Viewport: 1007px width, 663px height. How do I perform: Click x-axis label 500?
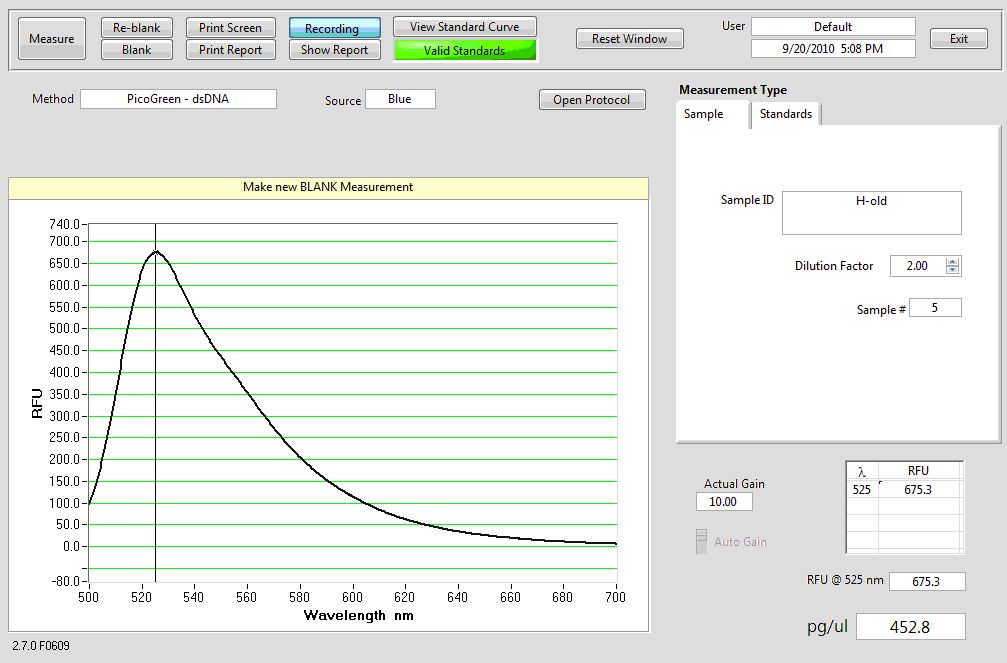89,597
